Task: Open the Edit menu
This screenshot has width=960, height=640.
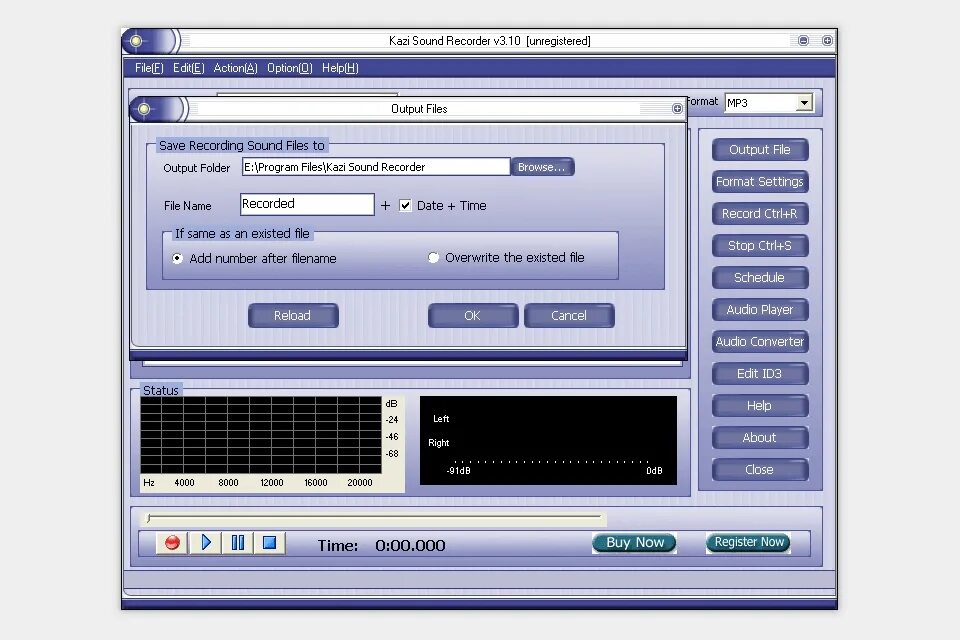Action: pyautogui.click(x=189, y=68)
